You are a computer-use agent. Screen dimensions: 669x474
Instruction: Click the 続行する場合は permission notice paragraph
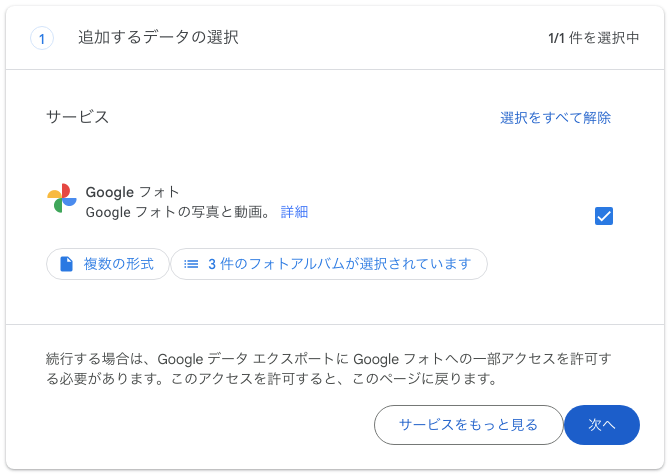pos(329,369)
